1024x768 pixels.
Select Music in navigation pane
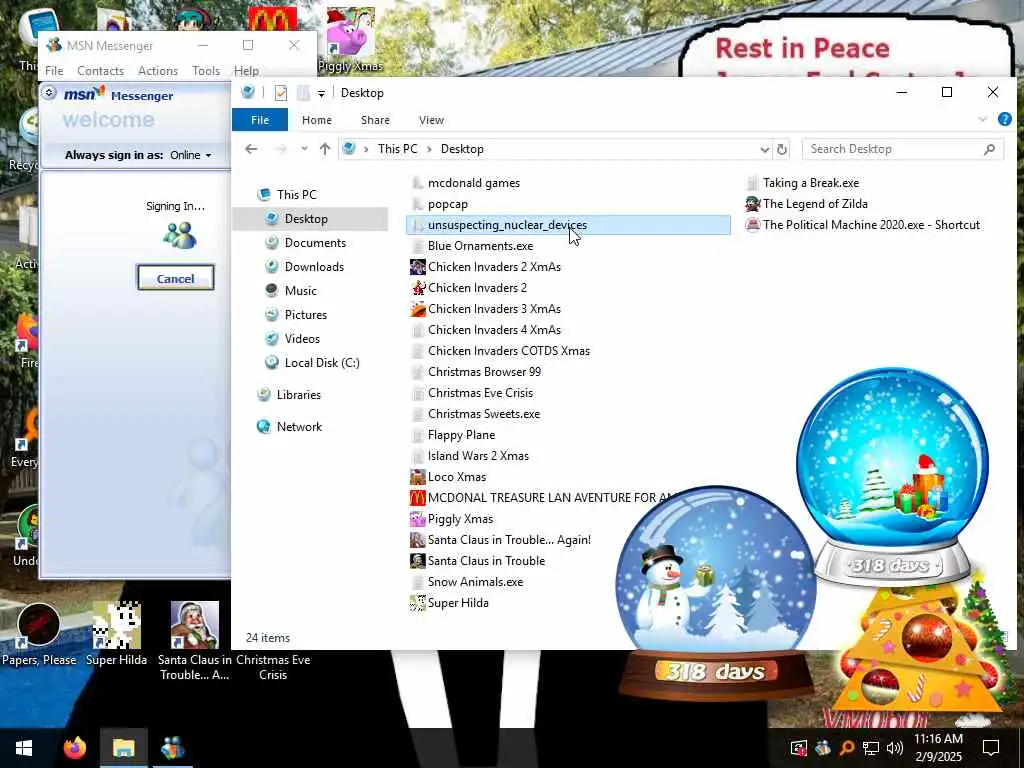point(300,291)
